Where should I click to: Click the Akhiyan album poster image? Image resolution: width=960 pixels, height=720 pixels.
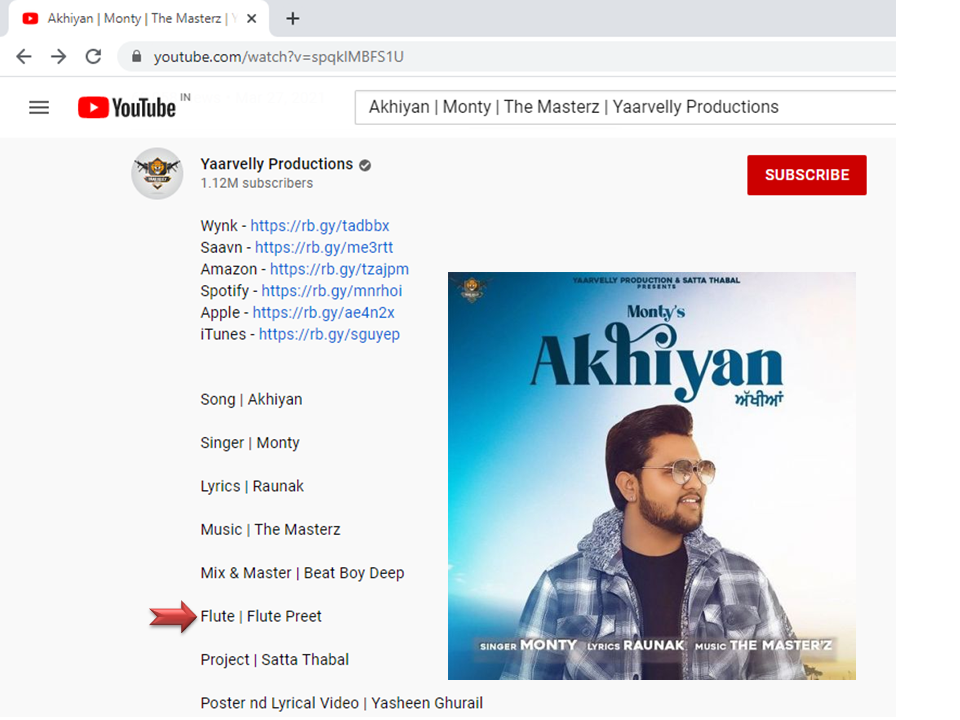[651, 476]
